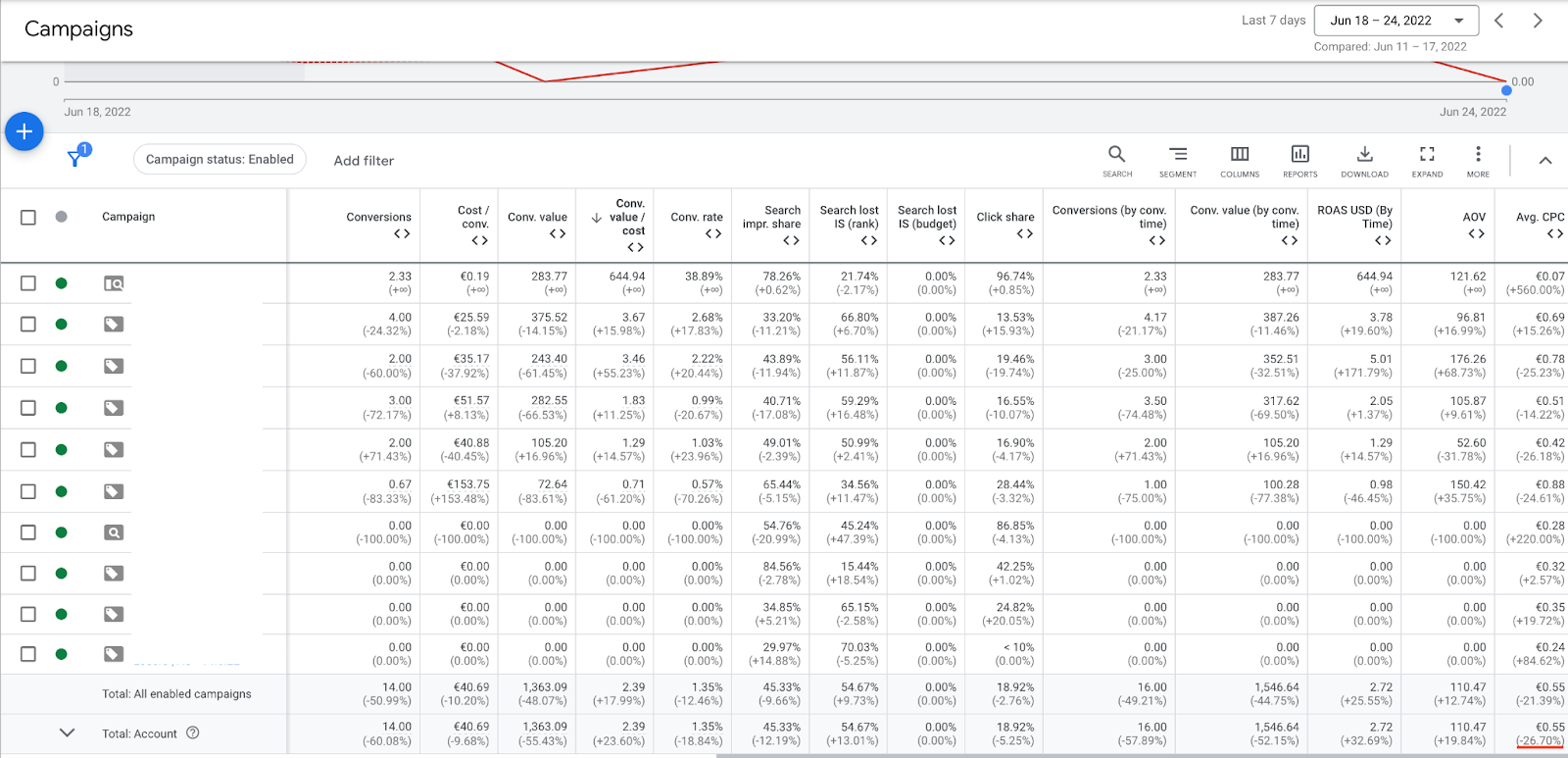
Task: Select checkbox for row with 2.33 conversions
Action: (x=28, y=283)
